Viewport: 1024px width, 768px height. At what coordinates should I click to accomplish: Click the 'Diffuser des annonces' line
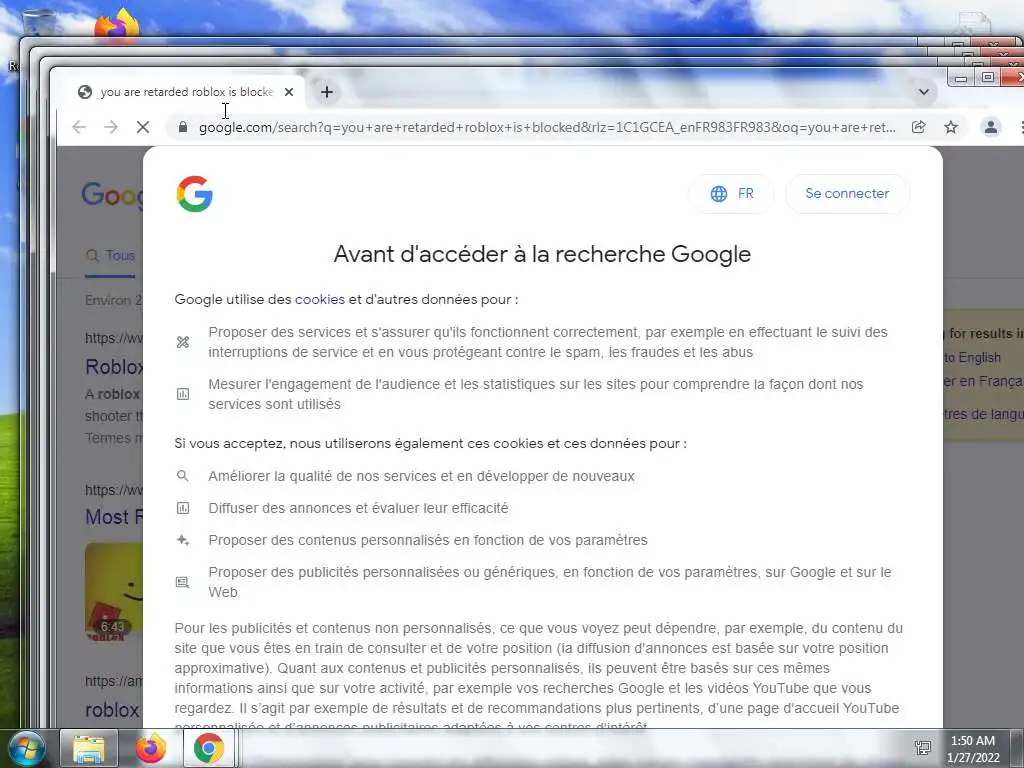tap(358, 508)
